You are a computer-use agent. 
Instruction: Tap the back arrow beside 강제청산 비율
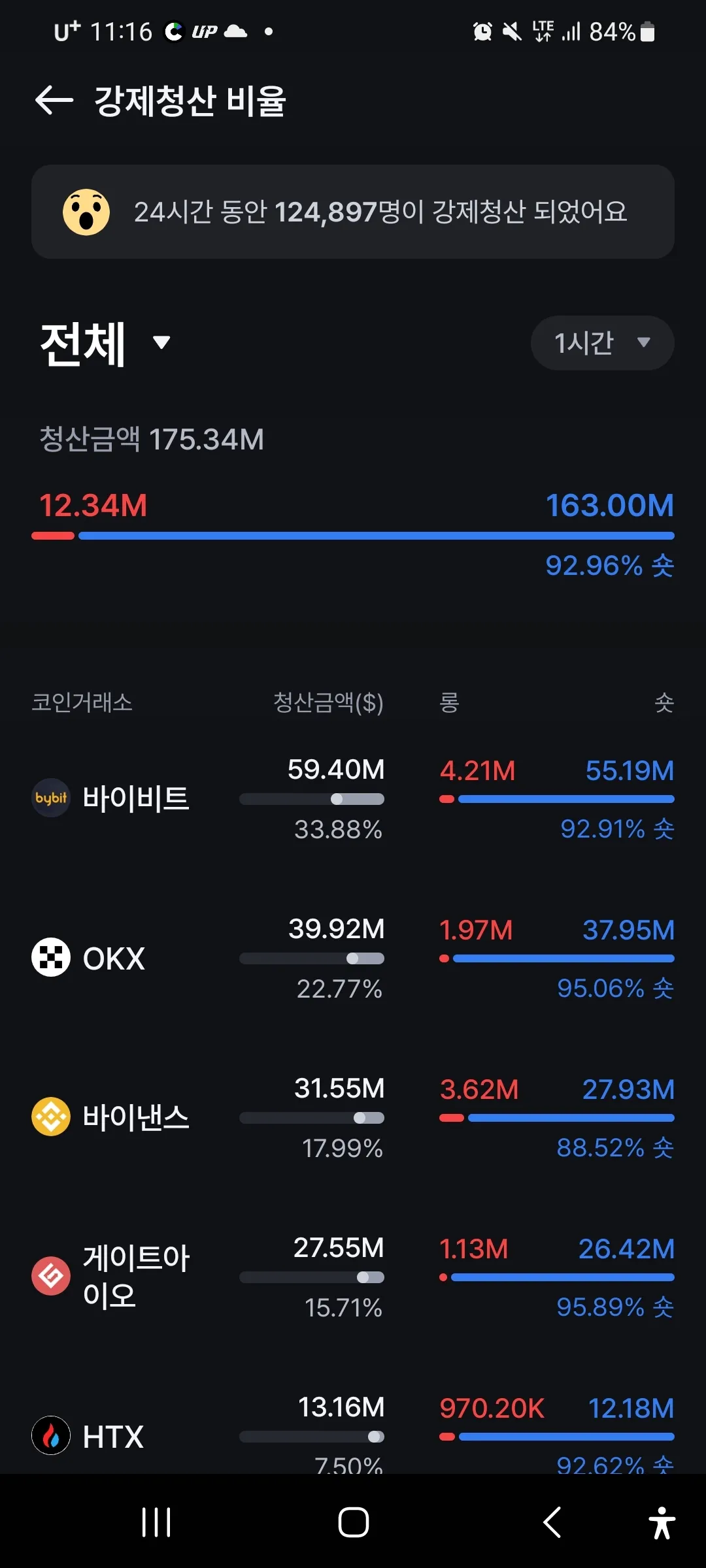click(x=54, y=101)
